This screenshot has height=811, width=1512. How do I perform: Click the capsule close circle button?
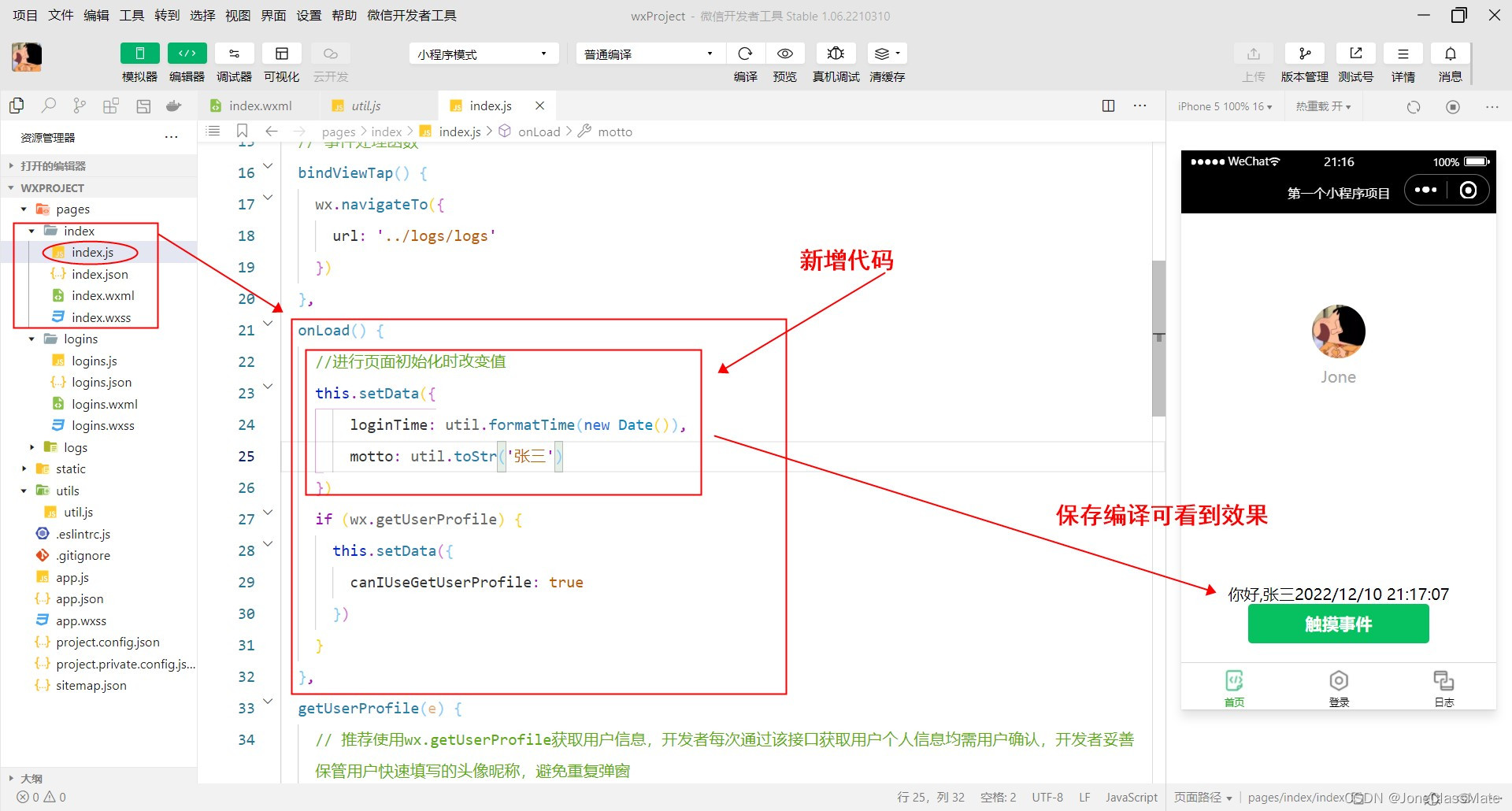[x=1468, y=190]
